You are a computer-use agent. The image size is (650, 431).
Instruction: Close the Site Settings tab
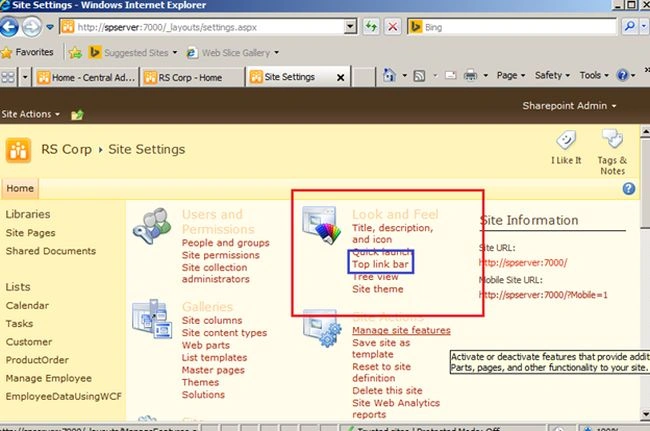[340, 77]
